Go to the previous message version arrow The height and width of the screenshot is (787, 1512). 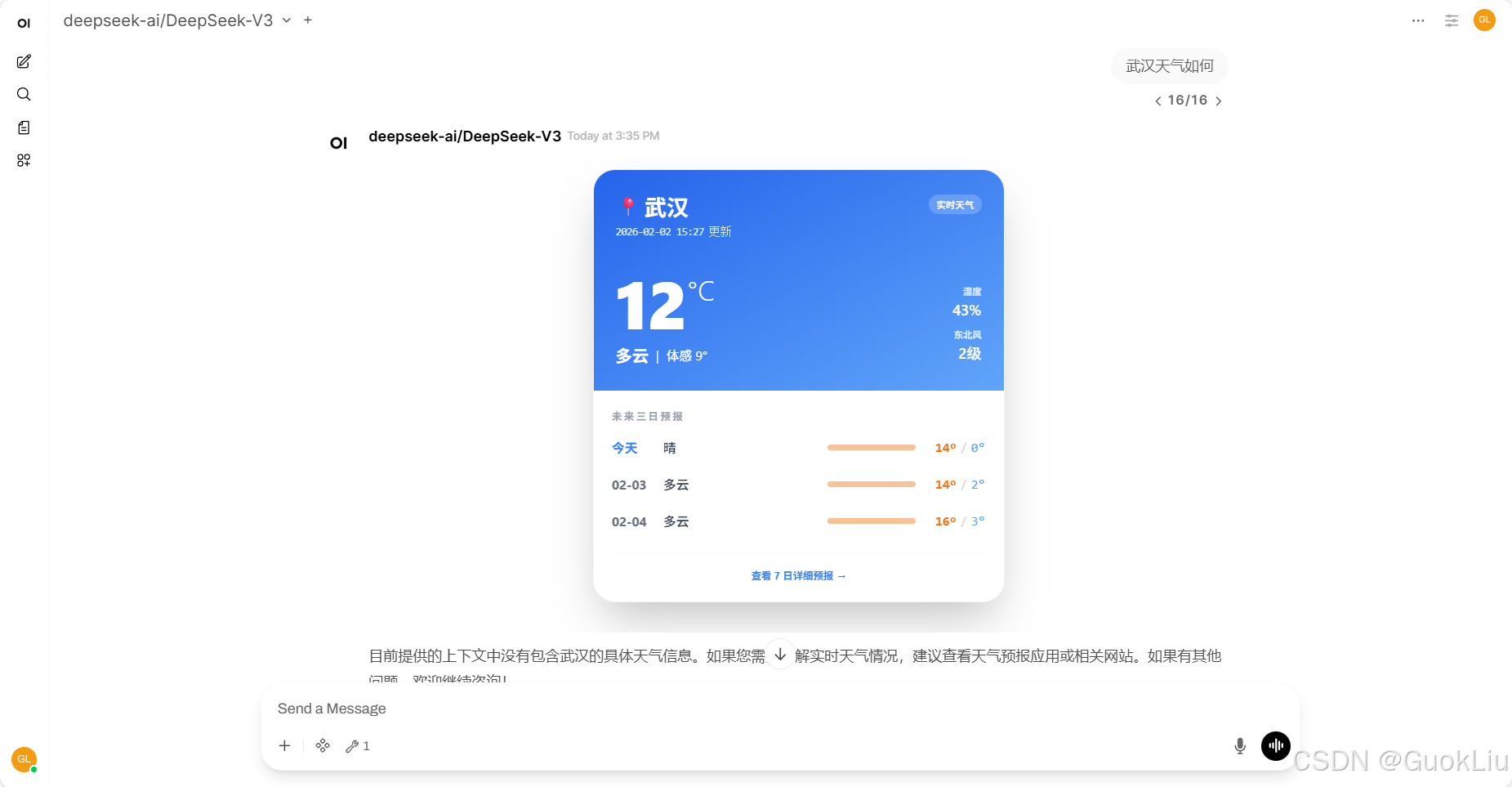coord(1157,101)
